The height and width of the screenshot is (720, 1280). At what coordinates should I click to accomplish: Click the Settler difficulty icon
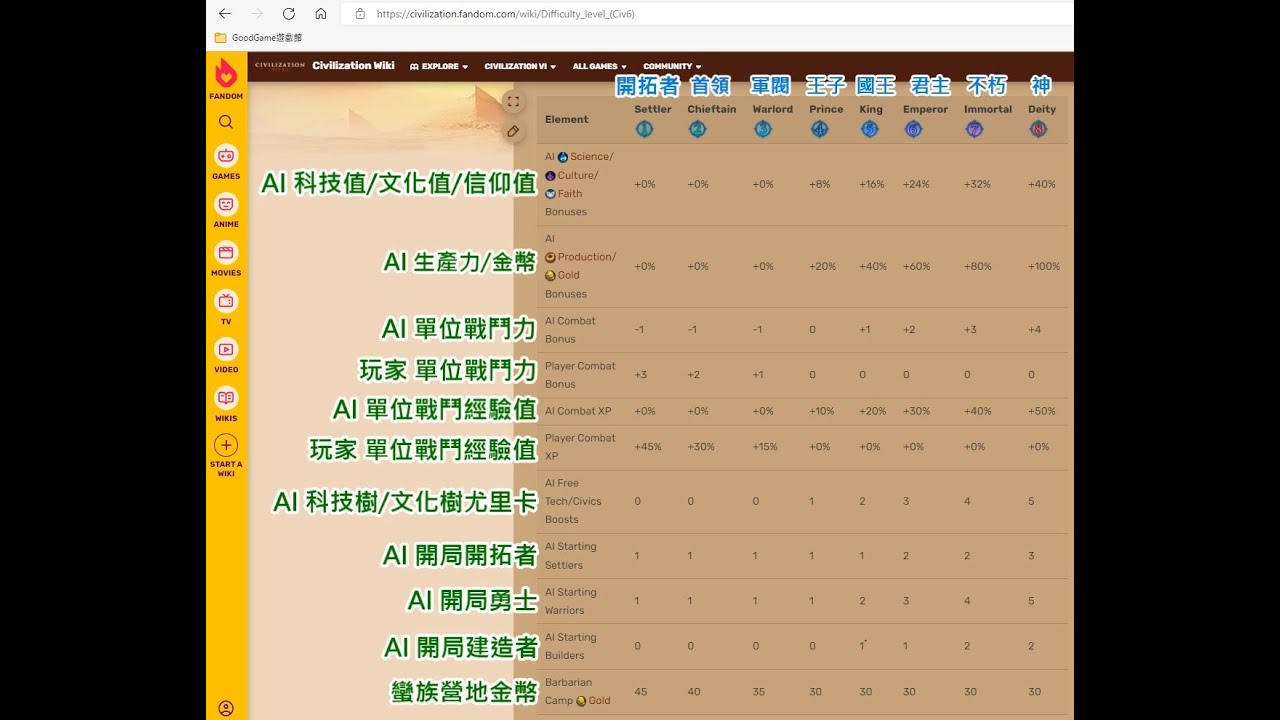pos(644,129)
